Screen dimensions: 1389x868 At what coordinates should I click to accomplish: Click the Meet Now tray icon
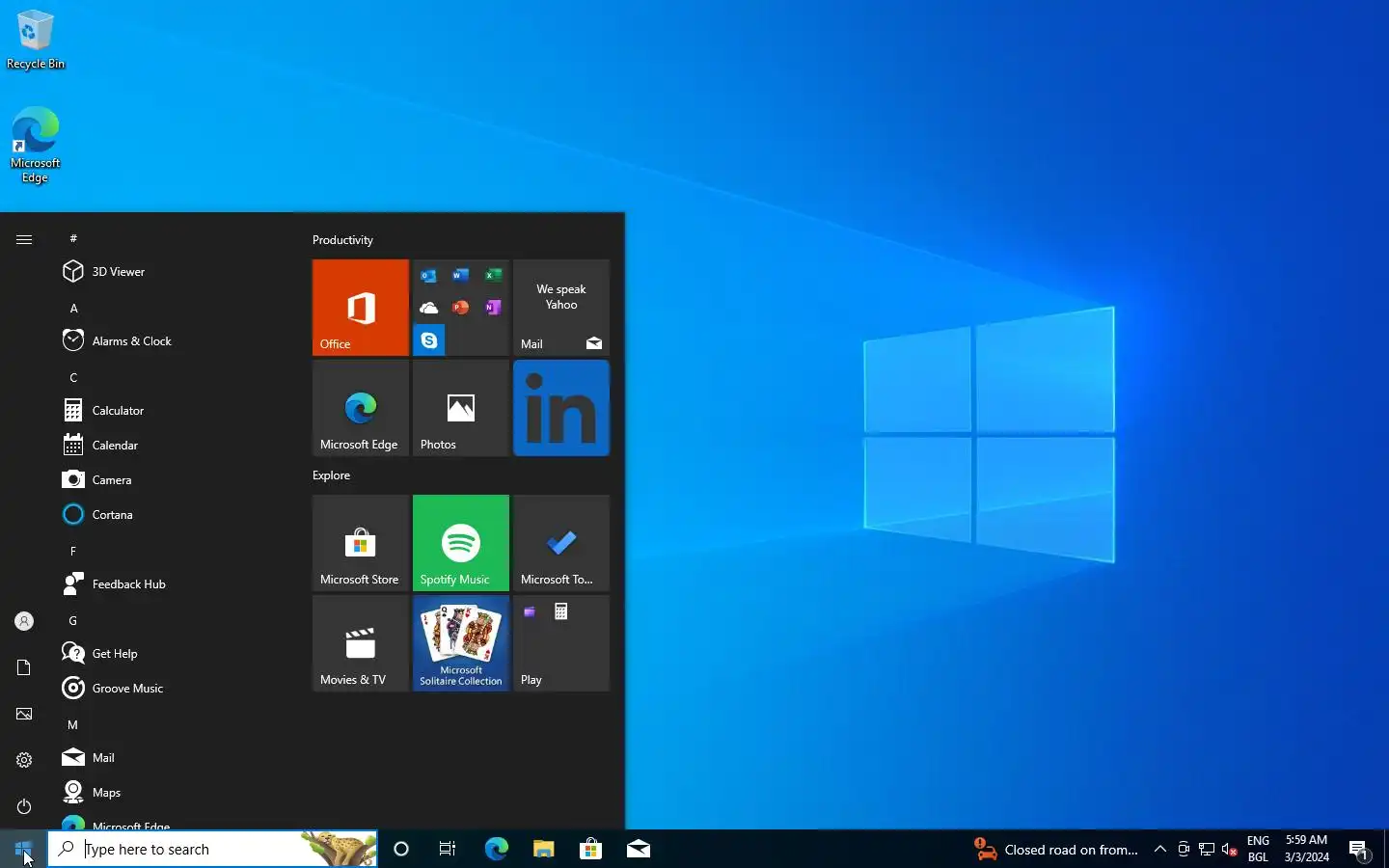click(x=1184, y=850)
